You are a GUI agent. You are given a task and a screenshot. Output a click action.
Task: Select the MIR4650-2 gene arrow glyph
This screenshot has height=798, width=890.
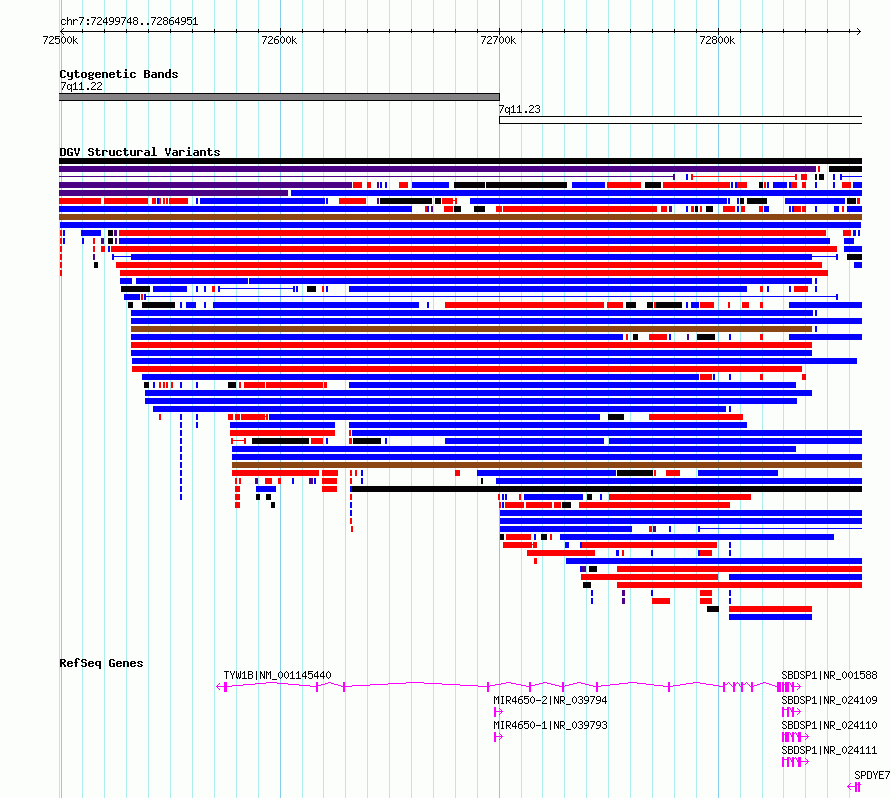point(498,712)
